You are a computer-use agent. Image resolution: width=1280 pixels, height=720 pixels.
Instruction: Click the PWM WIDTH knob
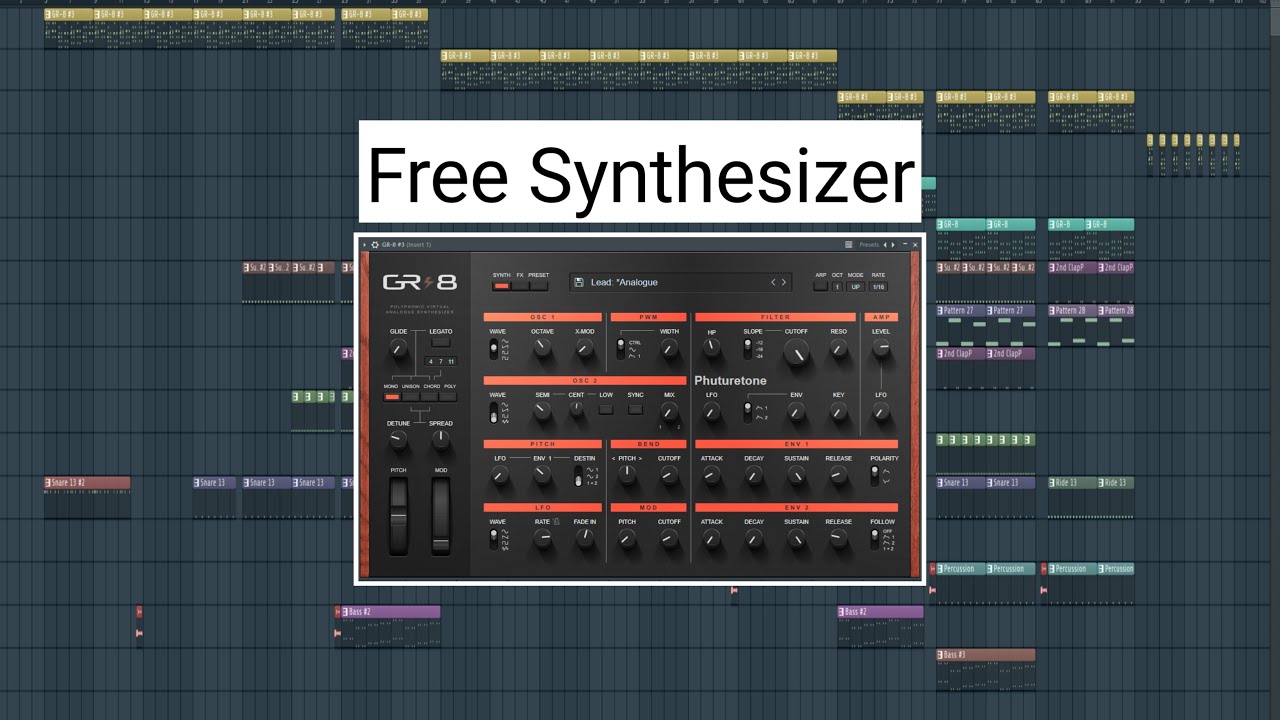click(x=669, y=349)
